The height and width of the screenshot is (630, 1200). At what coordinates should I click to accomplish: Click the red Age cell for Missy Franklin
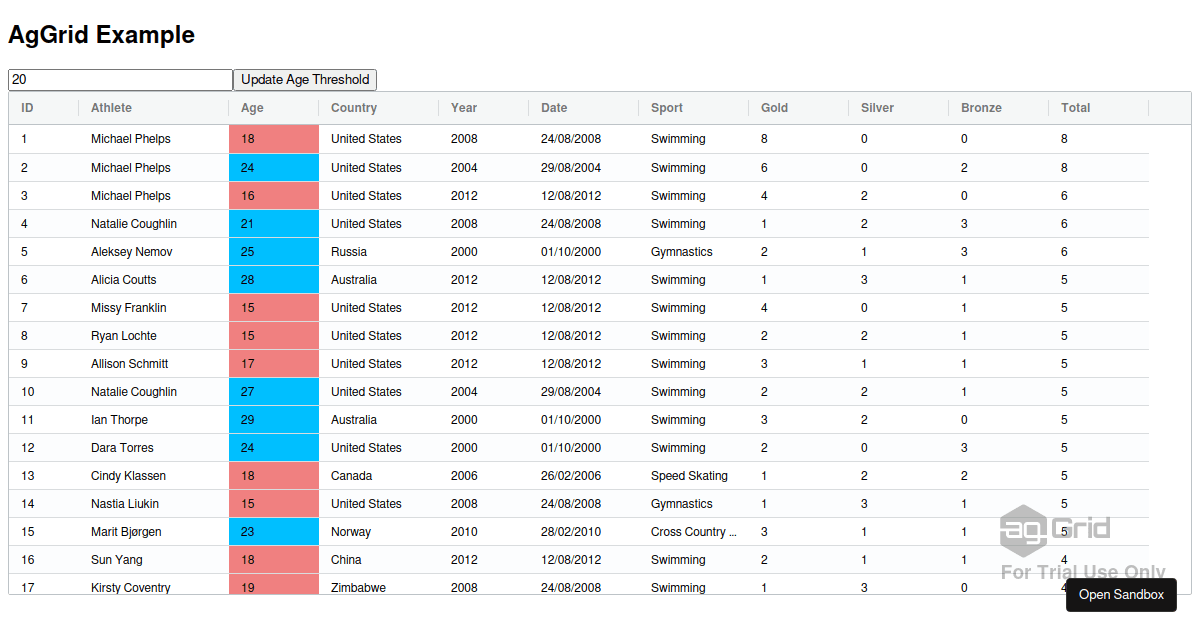click(x=273, y=307)
